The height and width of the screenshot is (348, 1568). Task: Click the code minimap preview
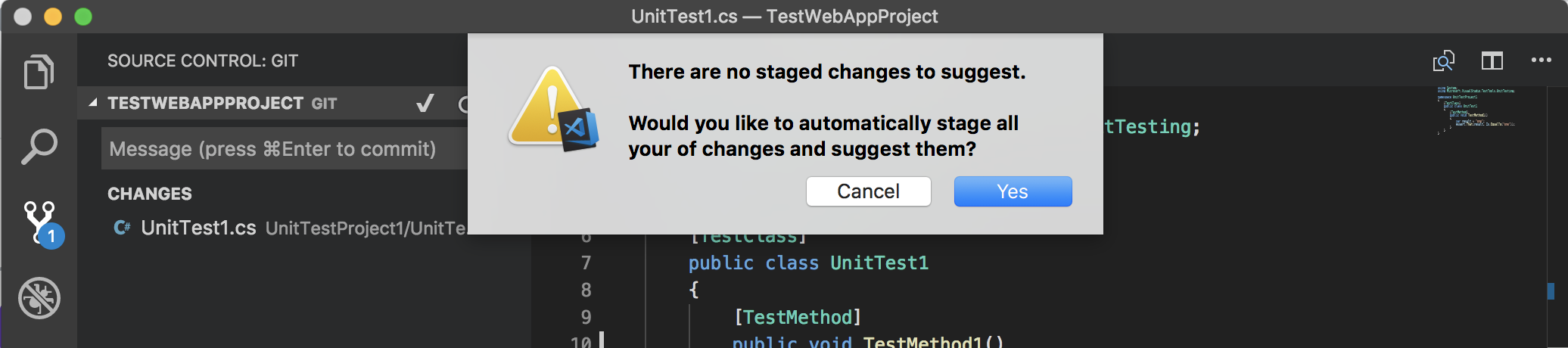[x=1476, y=110]
